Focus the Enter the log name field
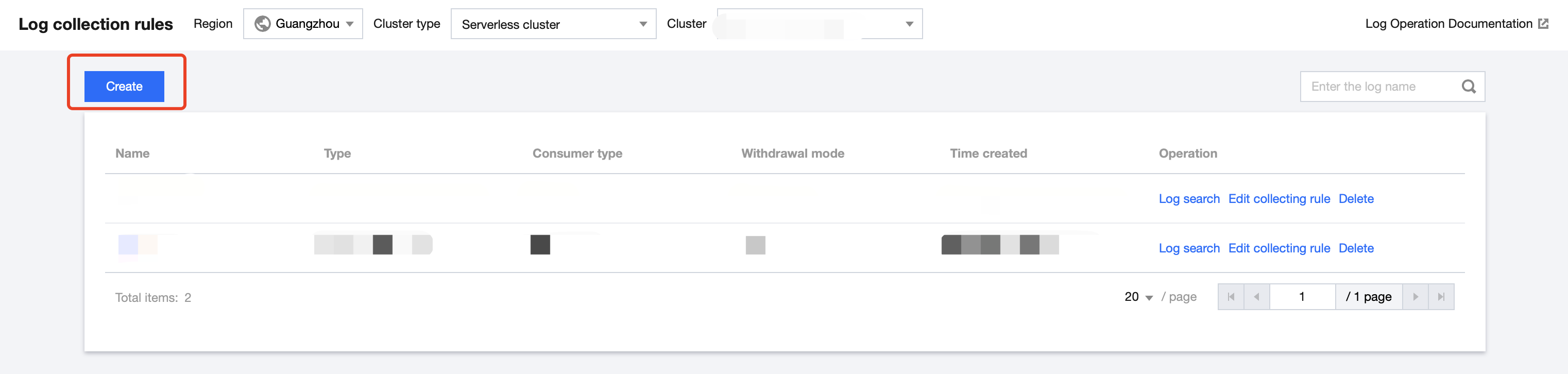Viewport: 1568px width, 374px height. coord(1378,87)
